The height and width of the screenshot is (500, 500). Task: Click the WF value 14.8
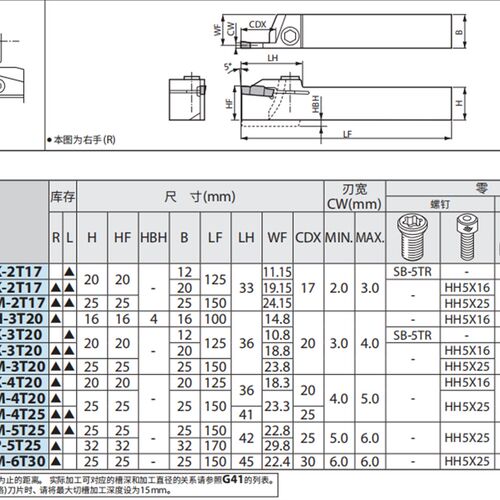[277, 319]
